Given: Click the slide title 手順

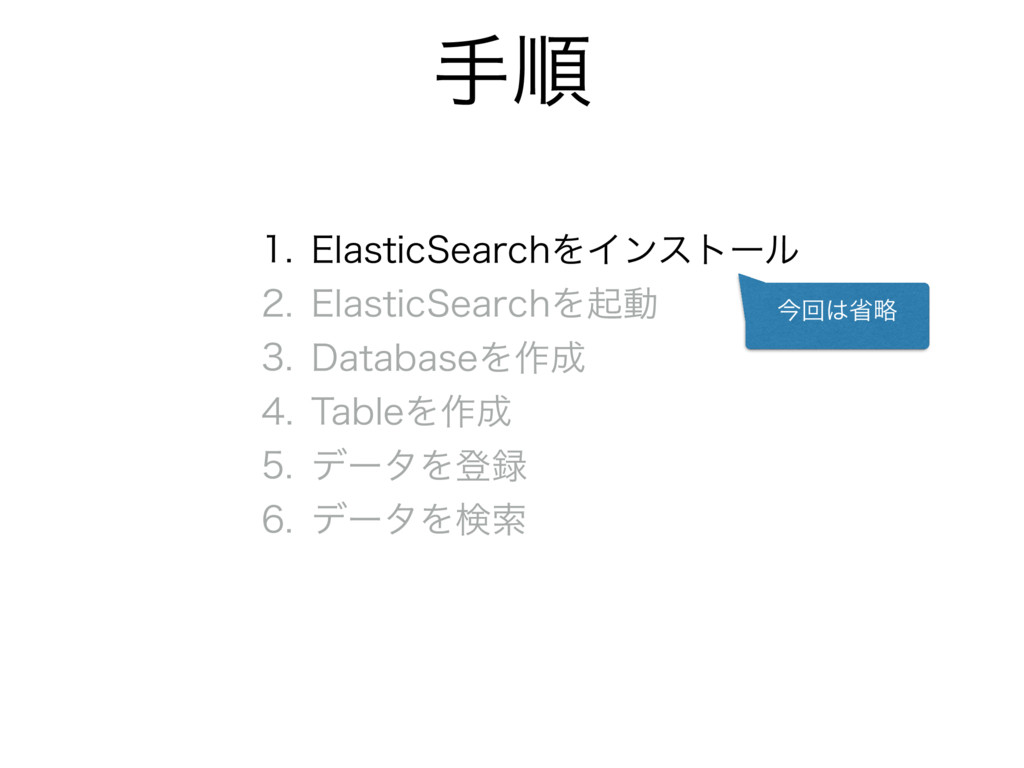Looking at the screenshot, I should click(513, 72).
